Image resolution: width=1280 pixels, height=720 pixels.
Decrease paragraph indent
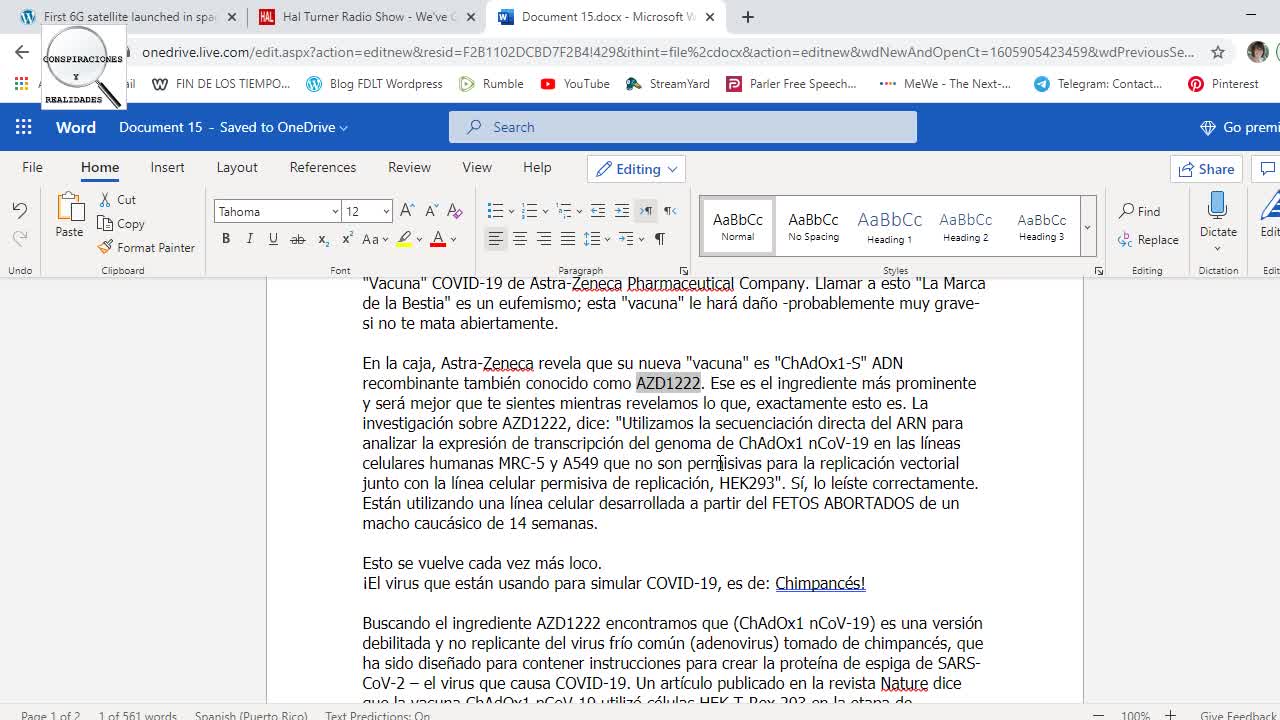point(598,211)
